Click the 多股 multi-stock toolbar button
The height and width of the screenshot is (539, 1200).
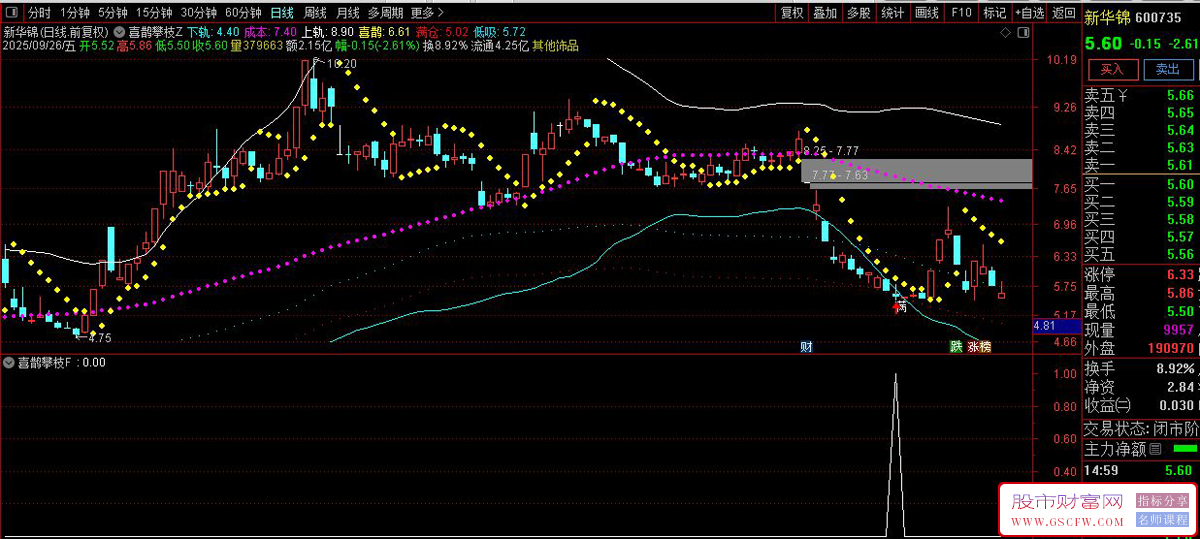point(859,13)
